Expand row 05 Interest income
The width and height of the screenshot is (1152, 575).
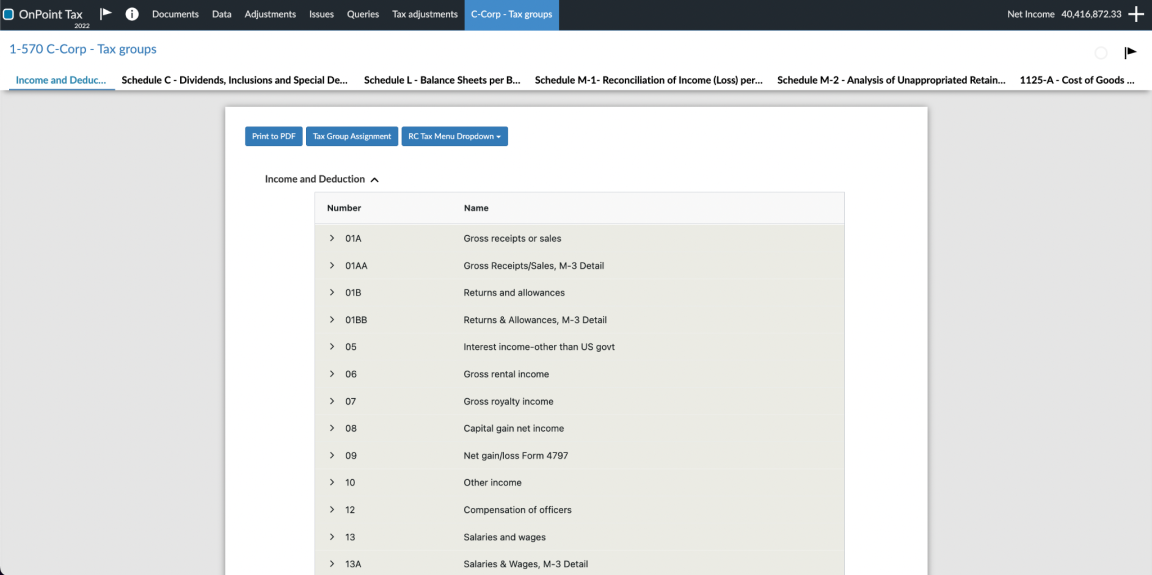(x=332, y=347)
